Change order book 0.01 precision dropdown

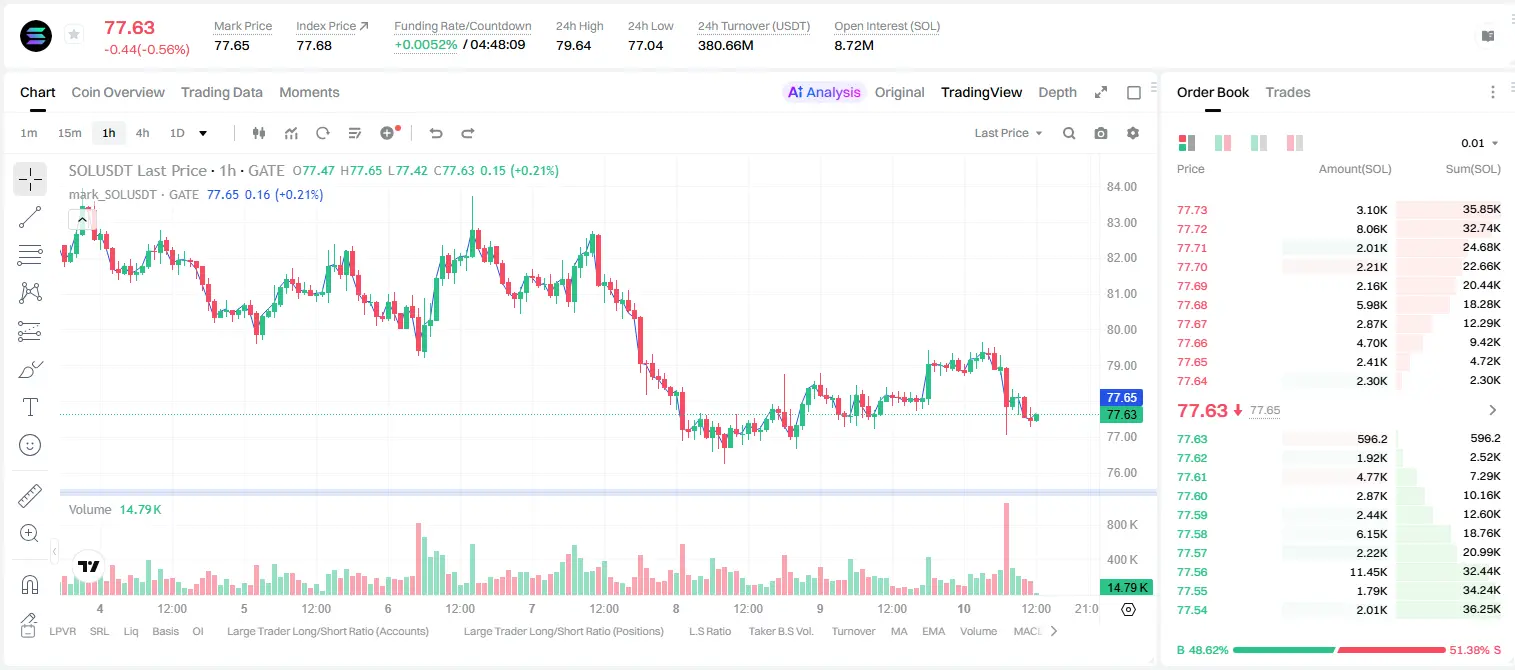pos(1480,144)
